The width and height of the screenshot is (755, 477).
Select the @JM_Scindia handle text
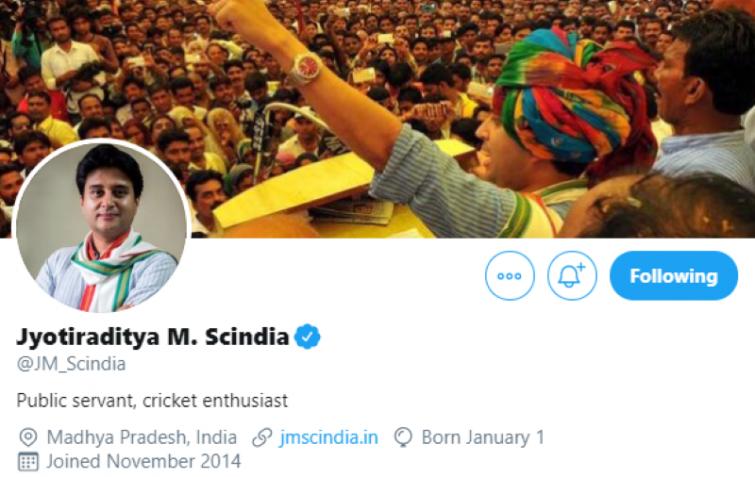pos(71,364)
